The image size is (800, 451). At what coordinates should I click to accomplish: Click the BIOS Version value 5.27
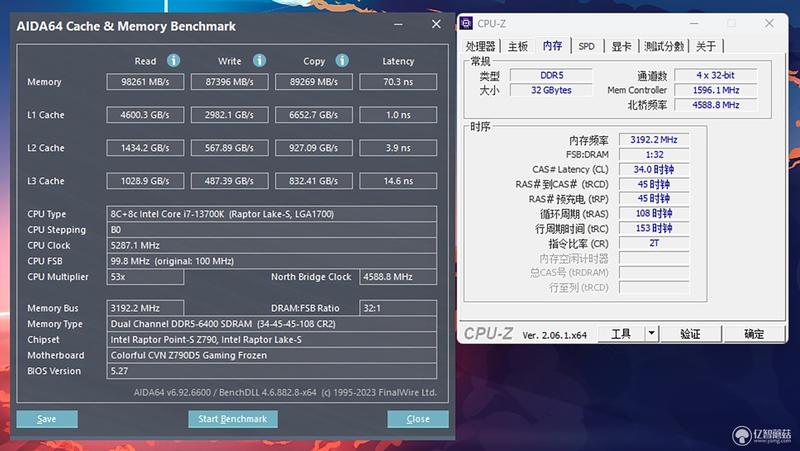271,371
